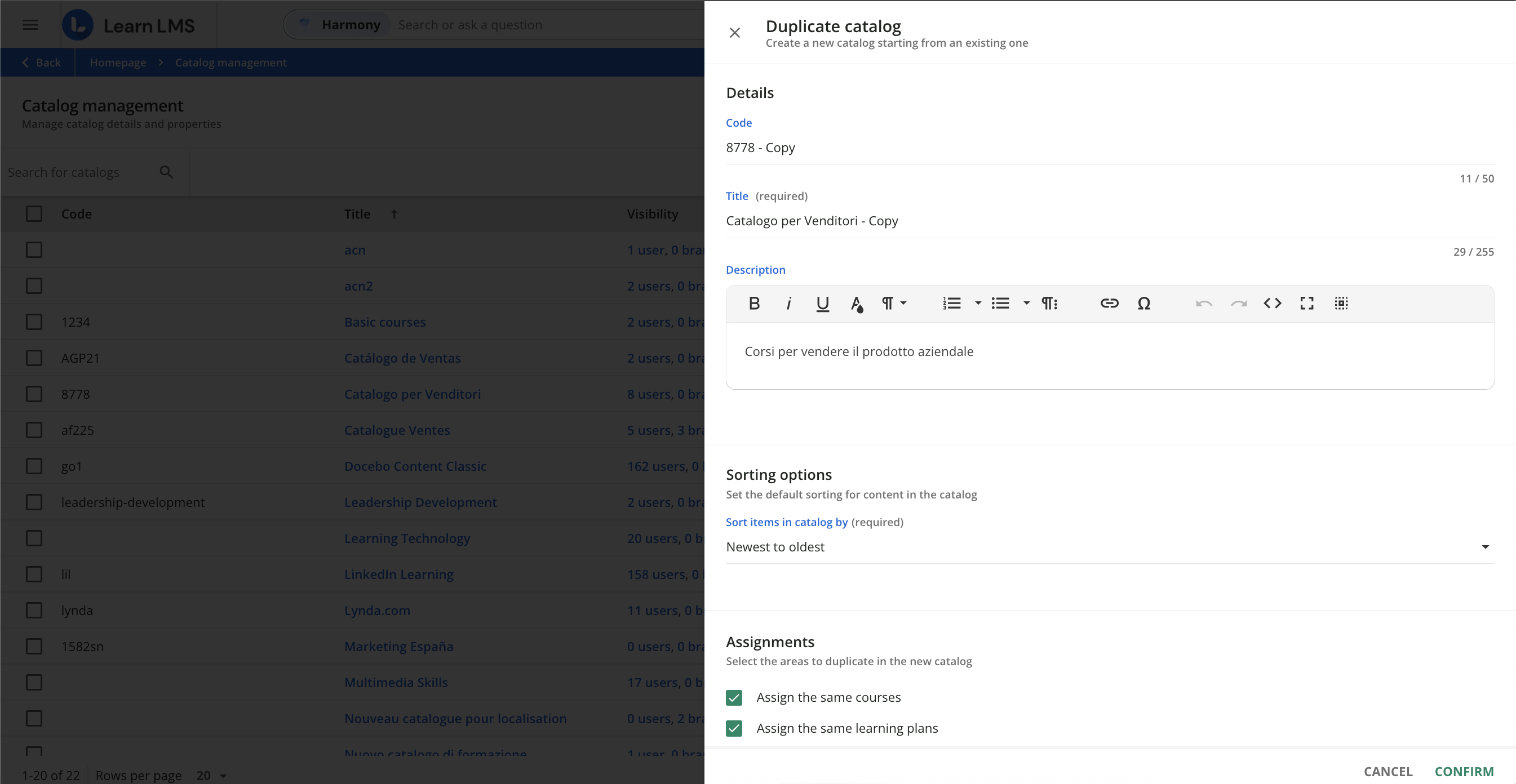Insert an ordered list
1516x784 pixels.
[952, 304]
